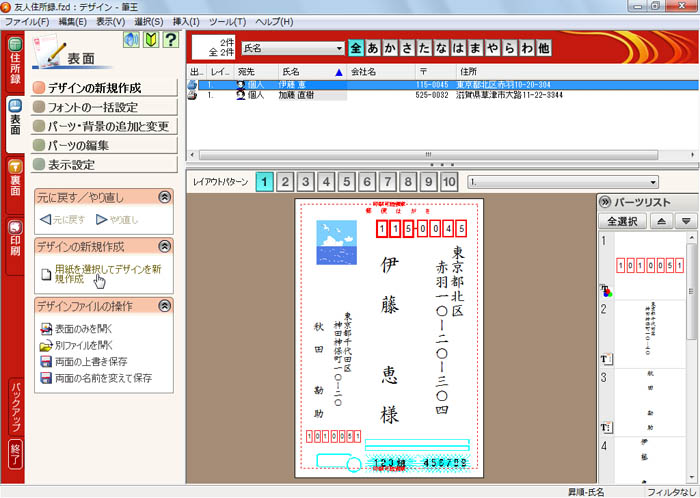The image size is (700, 498).
Task: Click 両面の上書き保存 save icon
Action: [46, 362]
